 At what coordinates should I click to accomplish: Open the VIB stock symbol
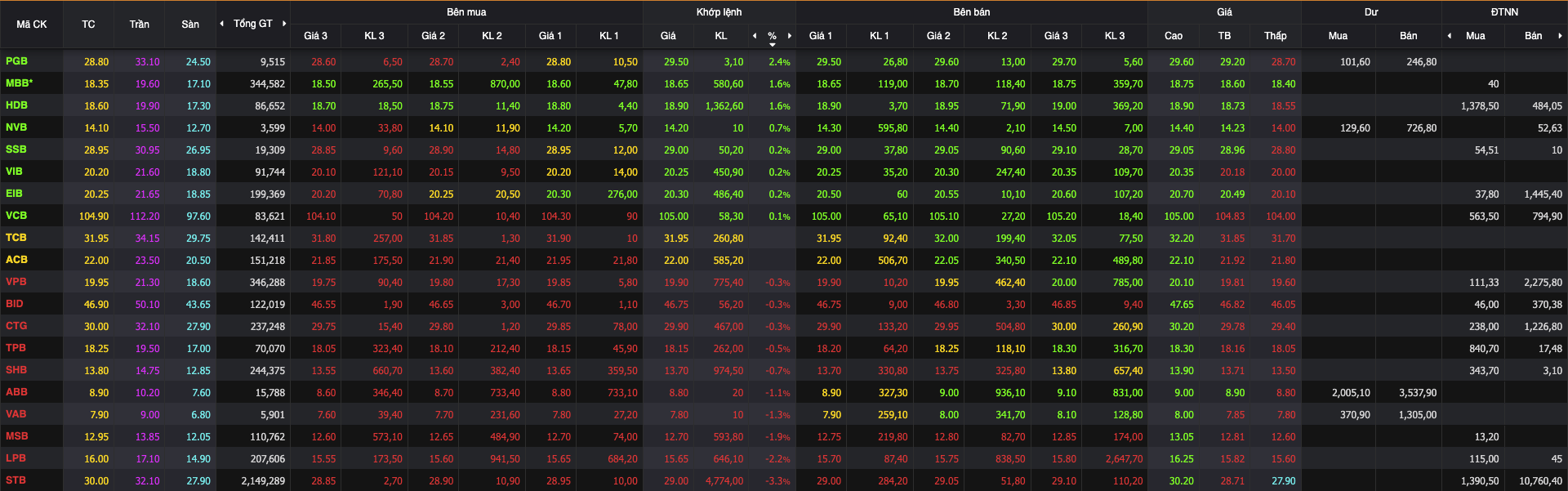(x=14, y=172)
